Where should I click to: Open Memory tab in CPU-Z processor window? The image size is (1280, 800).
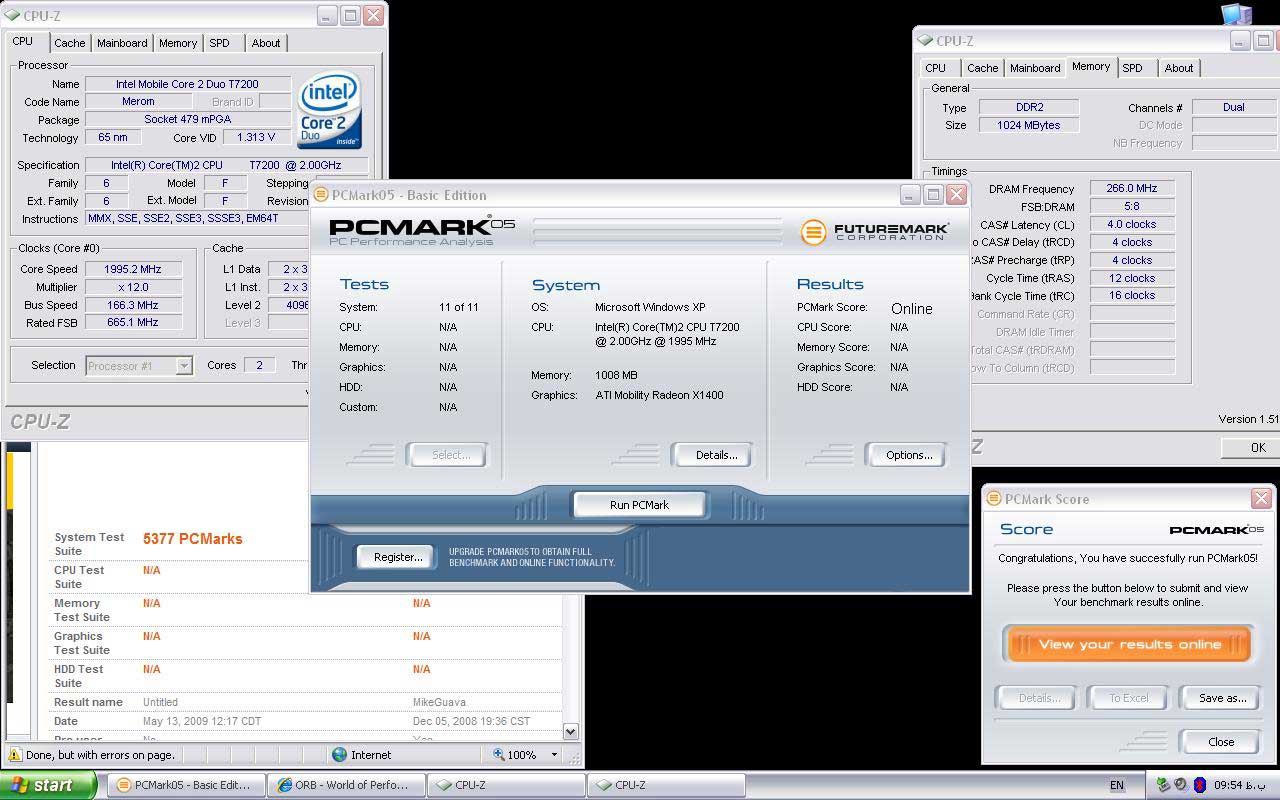(x=178, y=43)
